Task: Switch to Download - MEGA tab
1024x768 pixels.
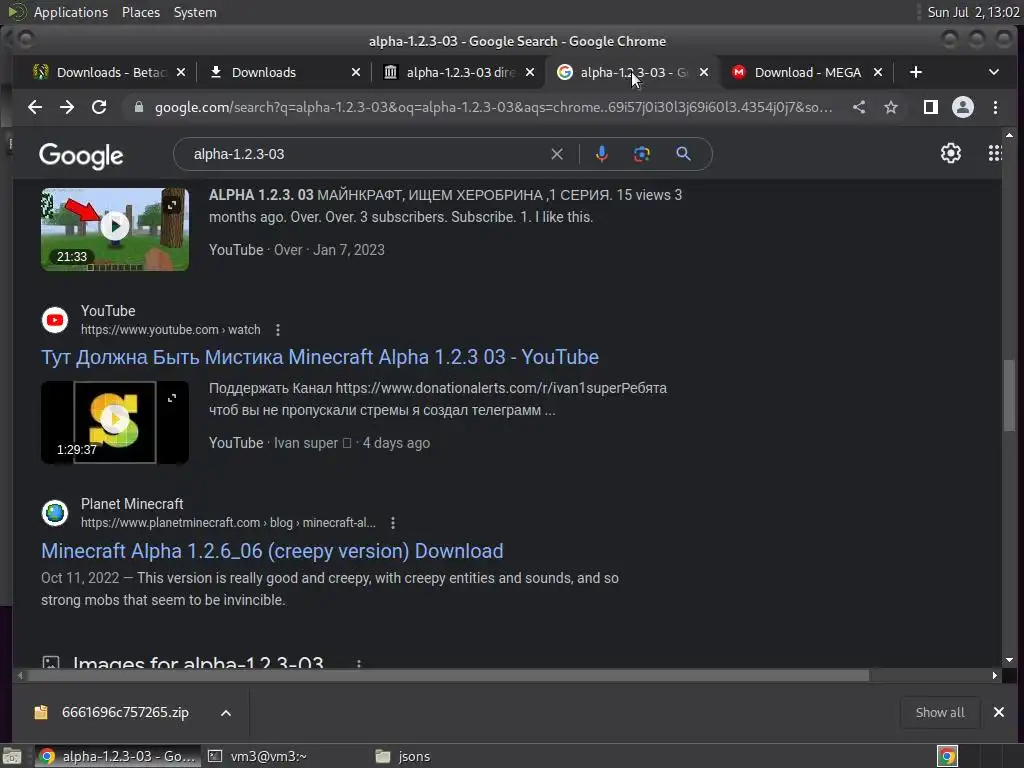Action: pos(807,72)
